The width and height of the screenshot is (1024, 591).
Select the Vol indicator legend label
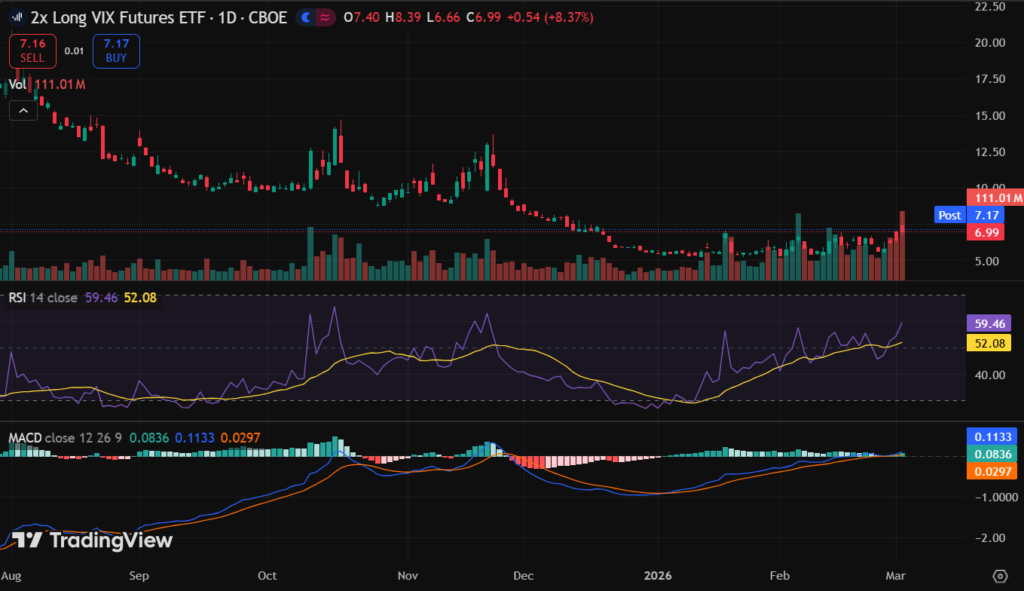(19, 85)
